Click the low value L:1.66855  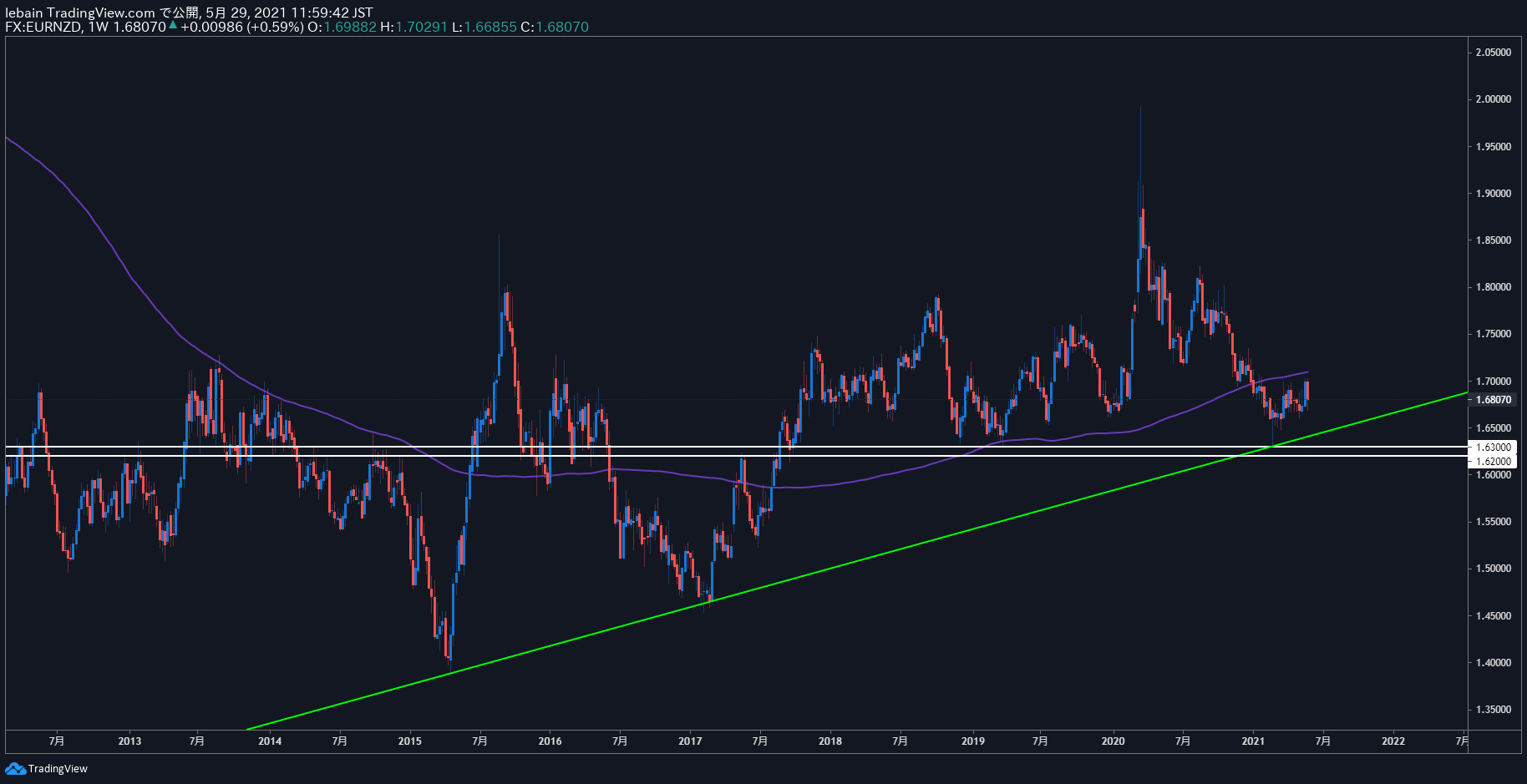484,27
